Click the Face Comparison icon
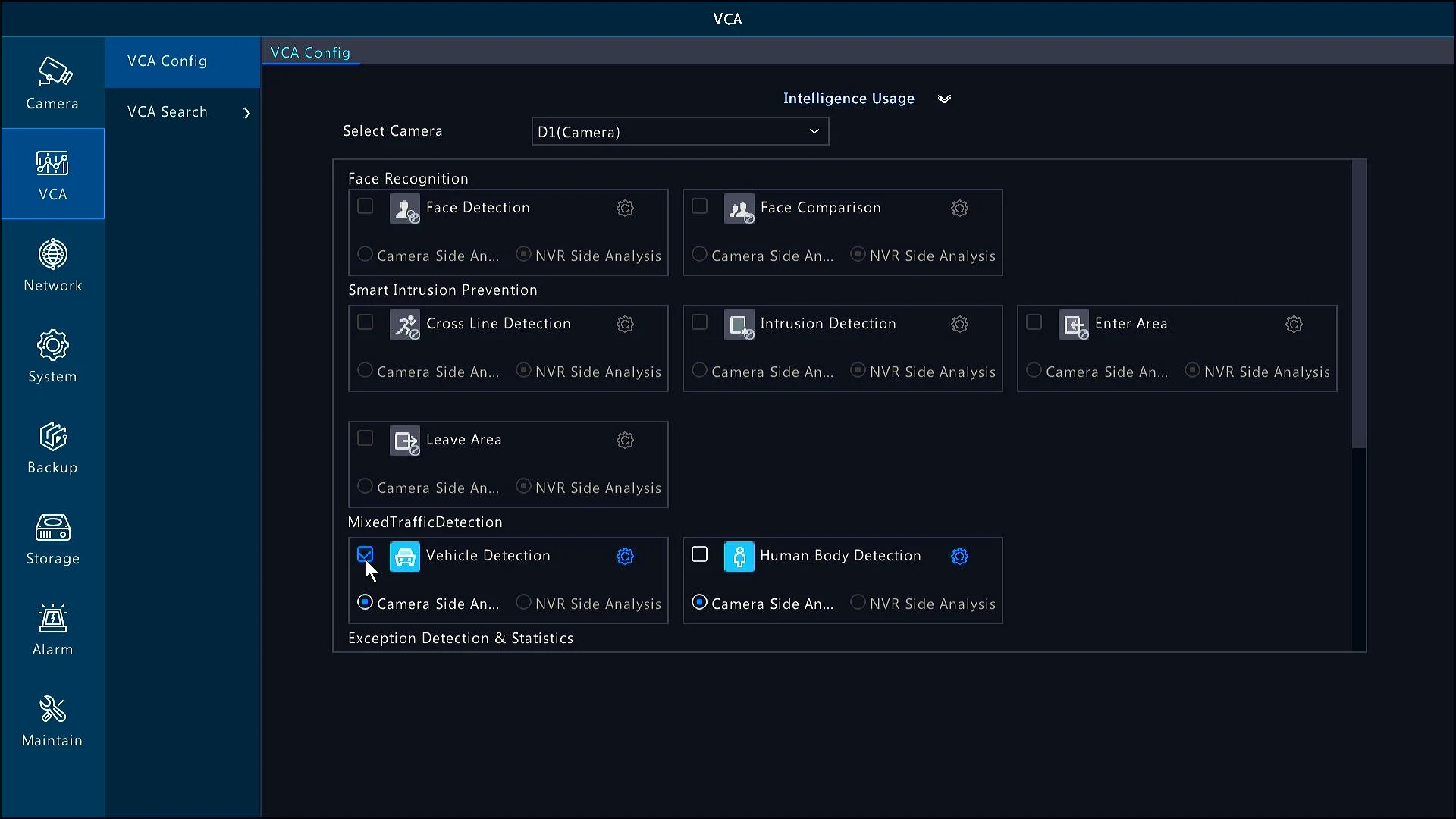The height and width of the screenshot is (819, 1456). (x=740, y=207)
